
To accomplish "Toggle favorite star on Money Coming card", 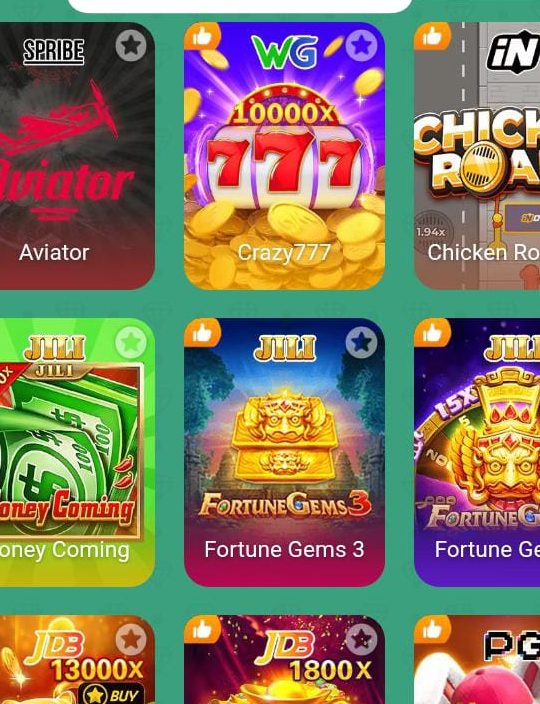I will [x=131, y=343].
